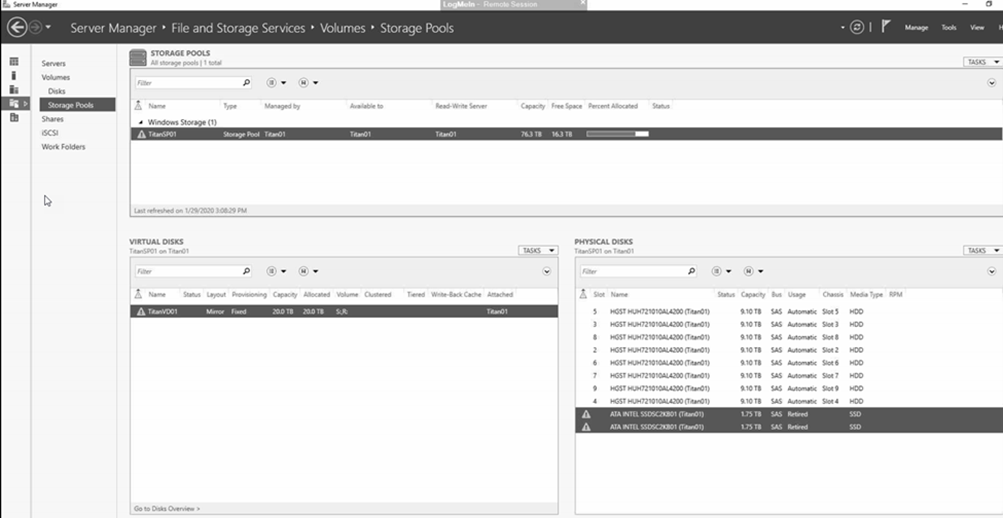This screenshot has width=1003, height=518.
Task: Click the Storage Pools tile icon
Action: click(138, 58)
